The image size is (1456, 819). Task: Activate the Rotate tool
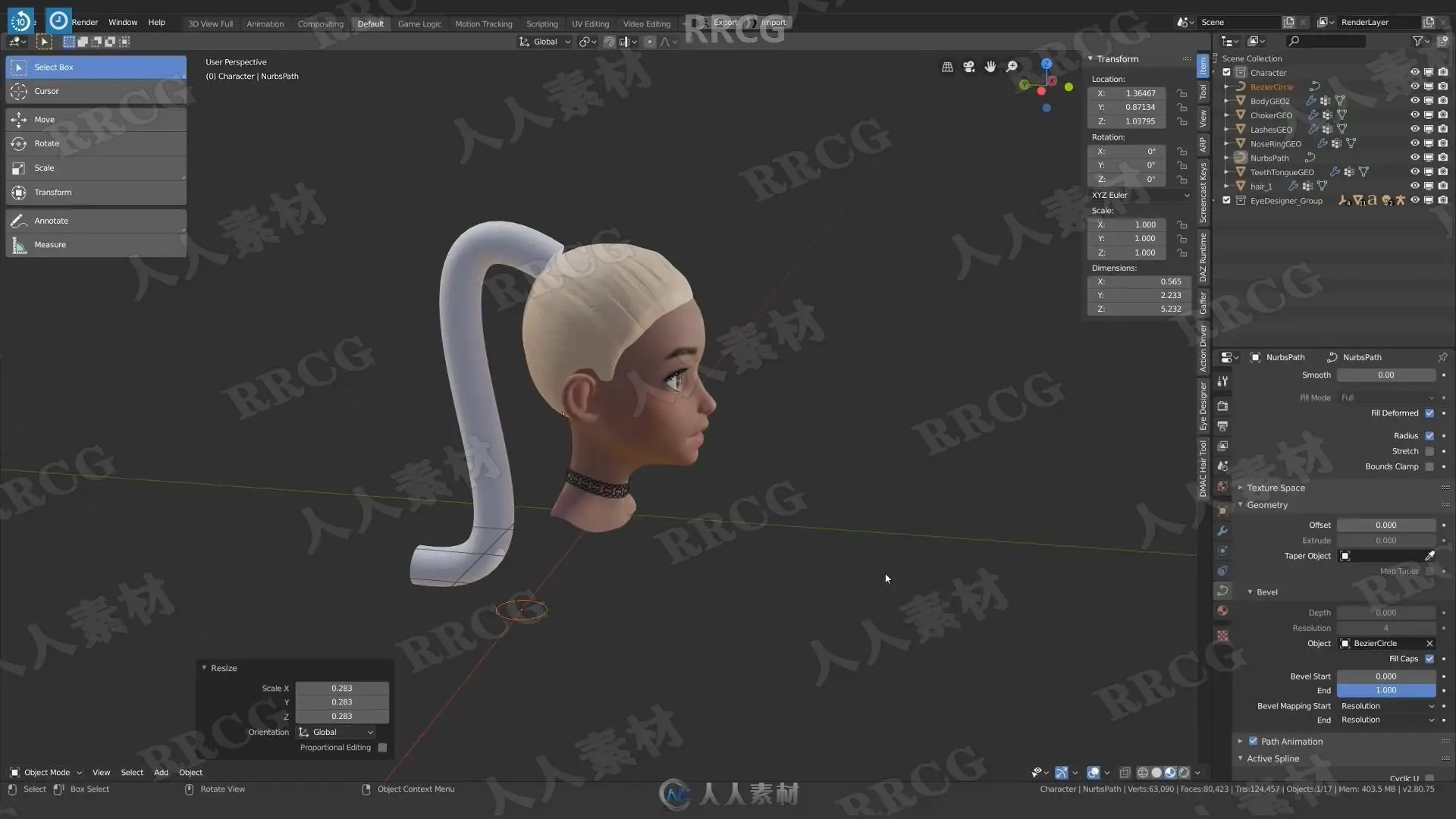46,143
